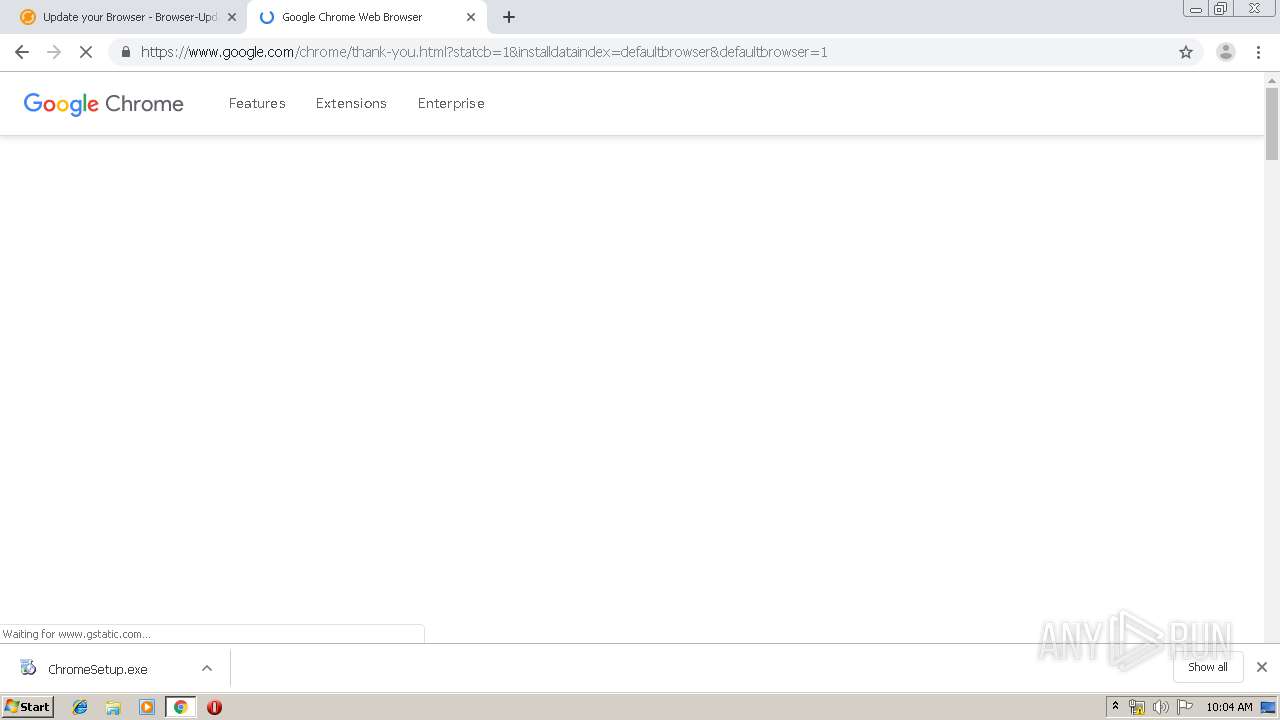Click the forward navigation arrow
The image size is (1280, 720).
click(54, 52)
